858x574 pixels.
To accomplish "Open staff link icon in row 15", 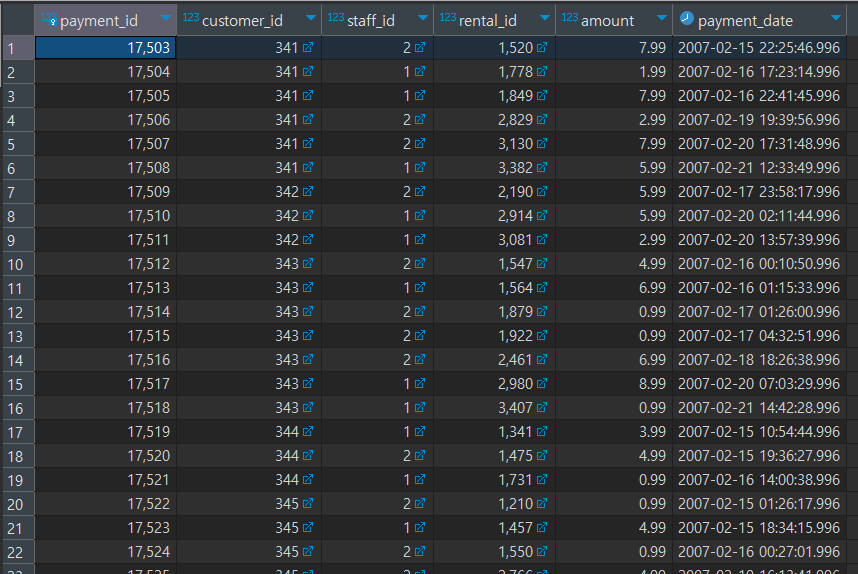I will point(420,384).
